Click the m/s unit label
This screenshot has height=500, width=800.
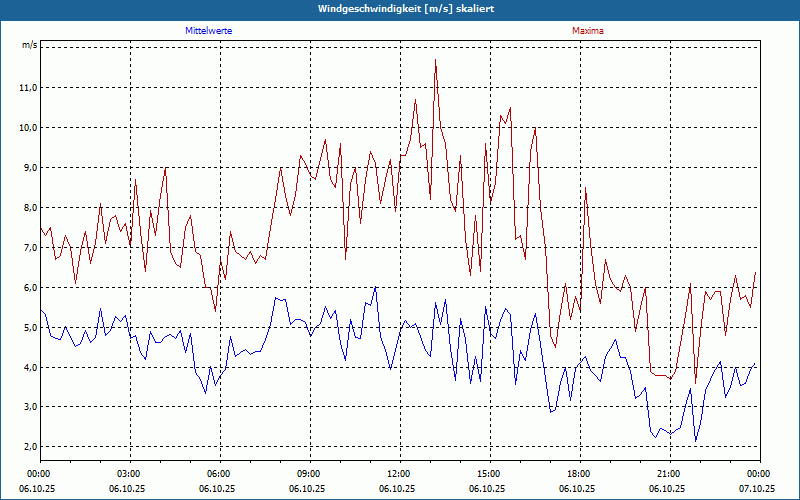click(x=29, y=45)
